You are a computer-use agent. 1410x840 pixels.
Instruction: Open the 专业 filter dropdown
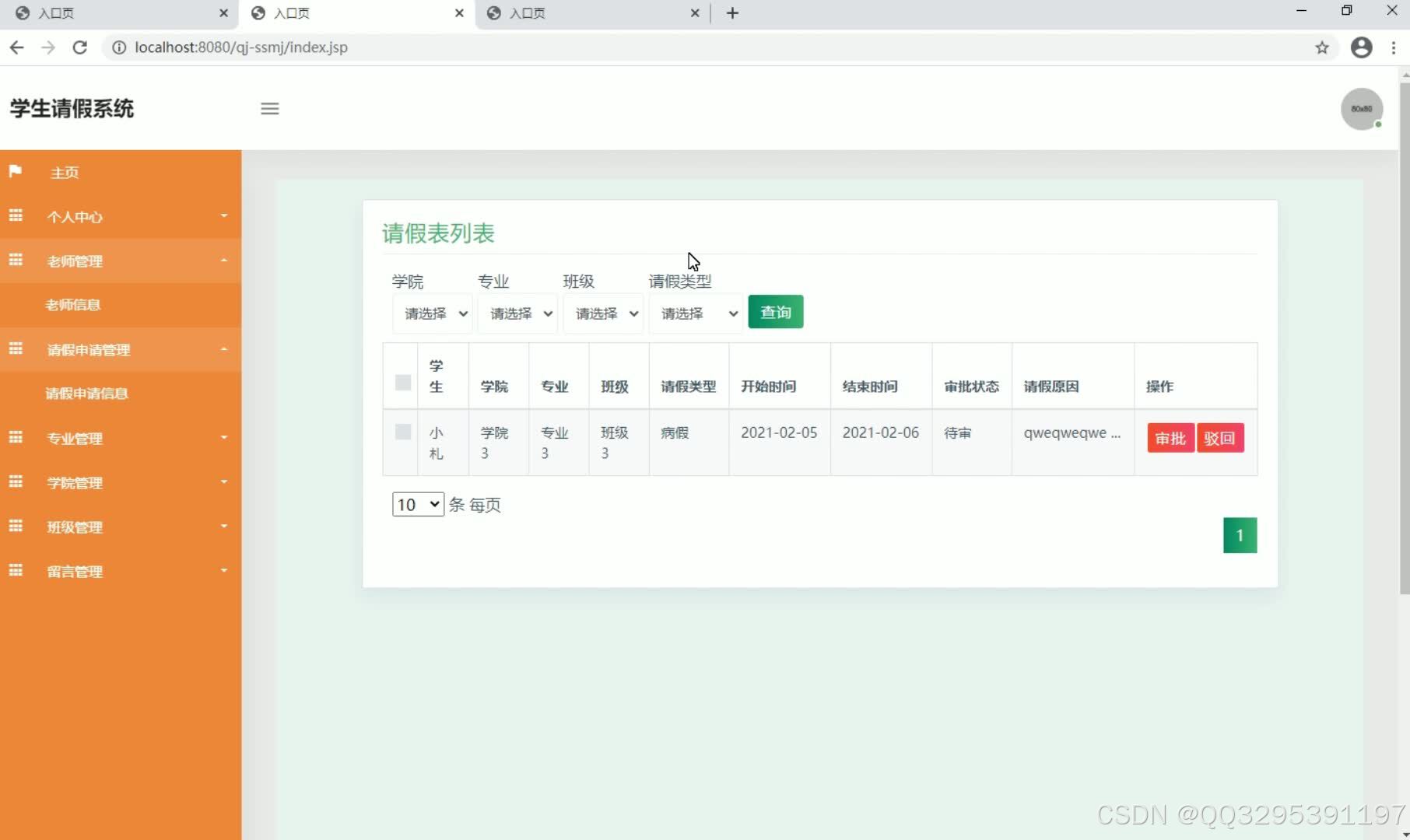pyautogui.click(x=517, y=313)
